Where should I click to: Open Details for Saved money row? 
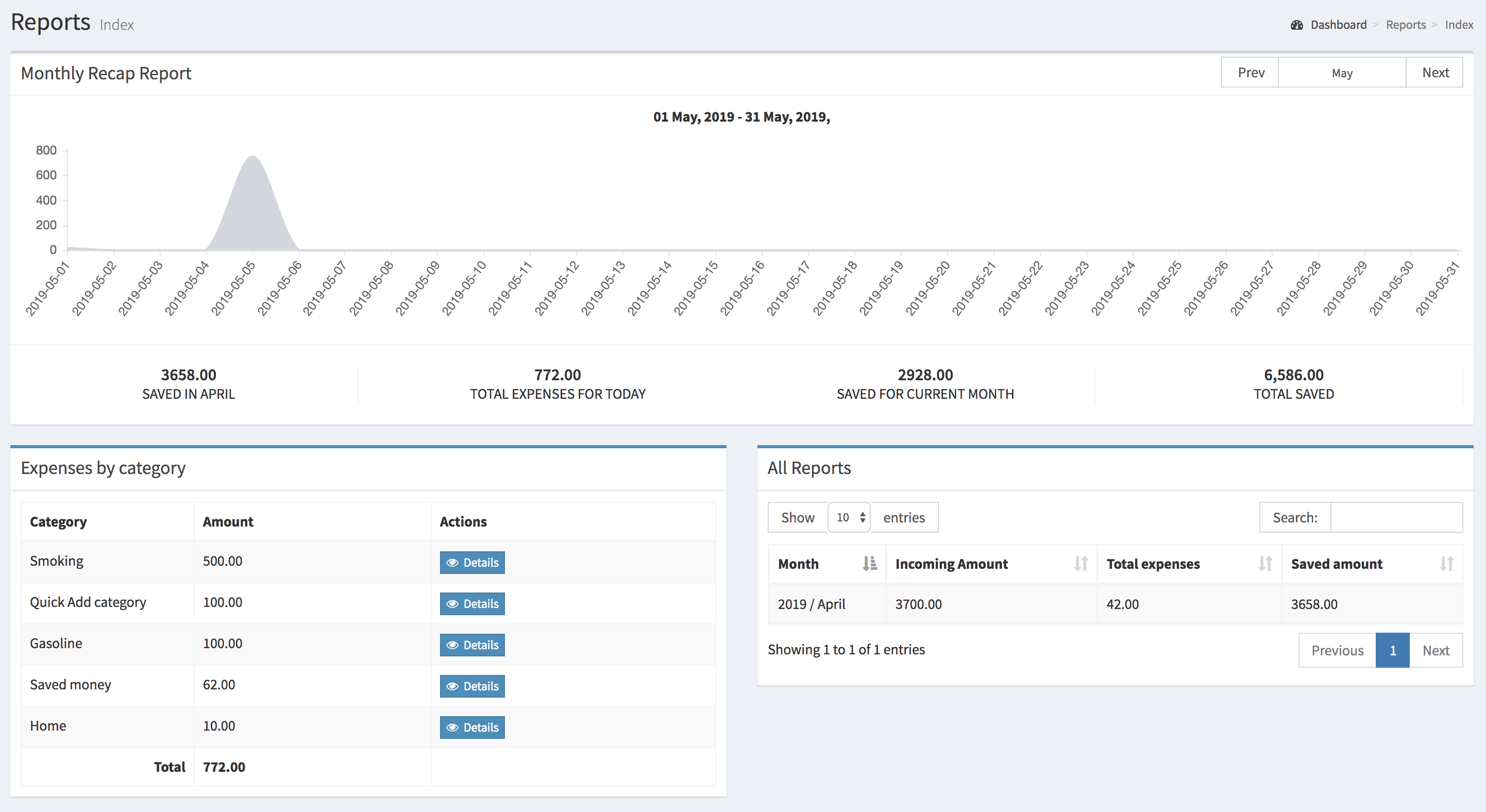pos(472,686)
